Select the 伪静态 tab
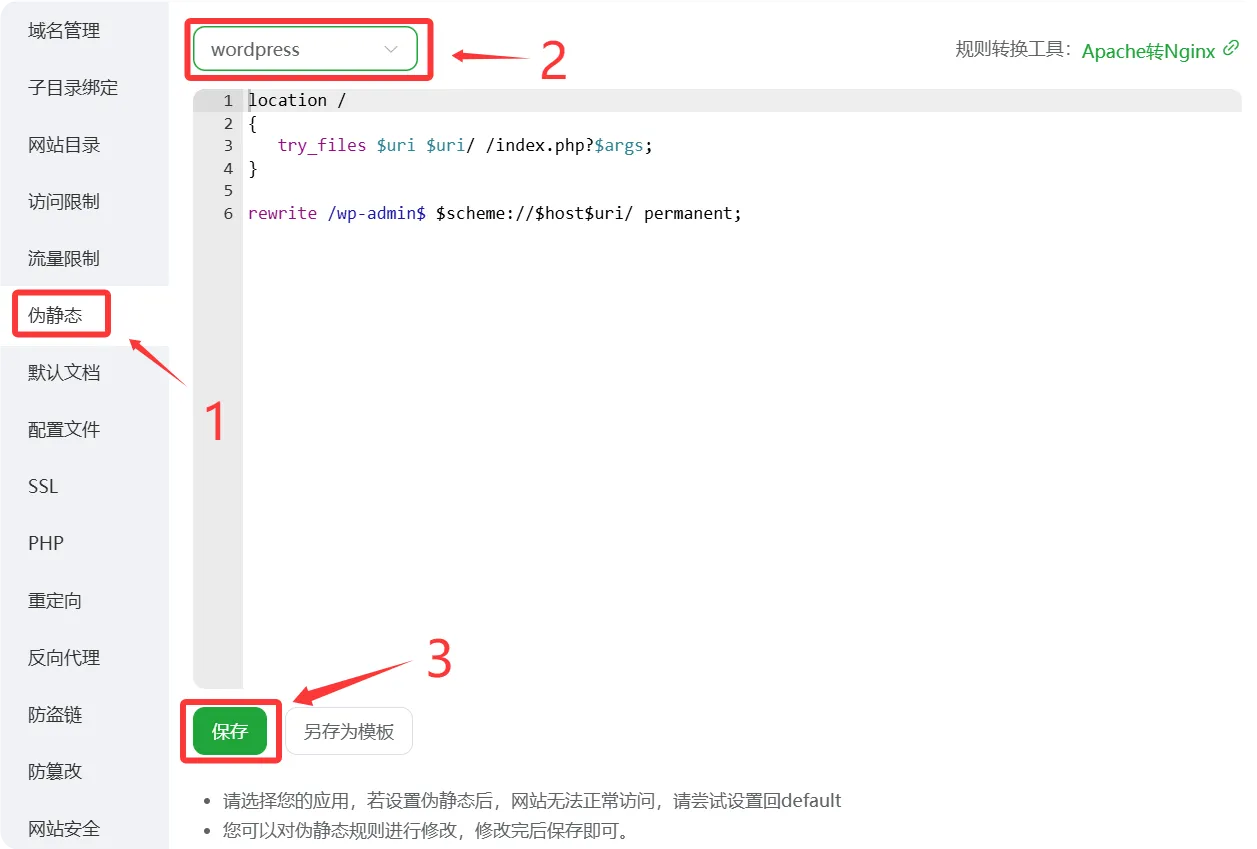Screen dimensions: 1257x849 click(56, 316)
